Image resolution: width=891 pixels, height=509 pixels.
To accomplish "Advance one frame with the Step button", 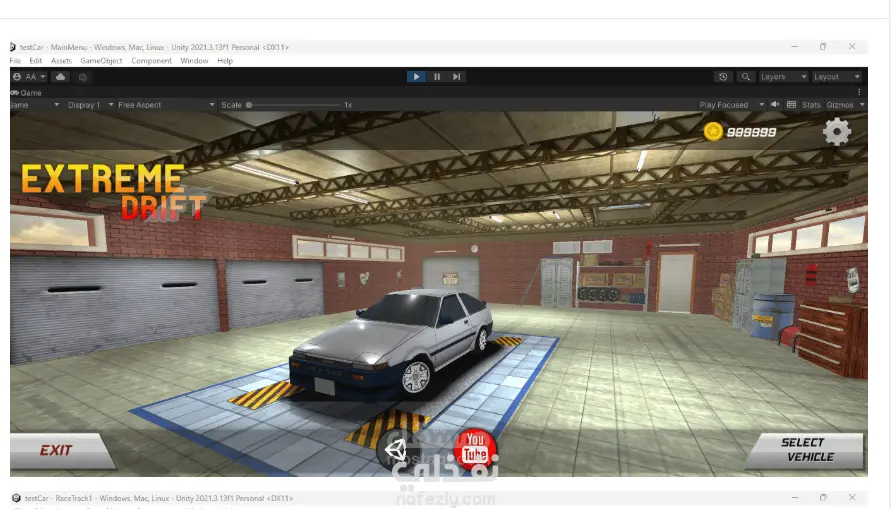I will pyautogui.click(x=456, y=77).
